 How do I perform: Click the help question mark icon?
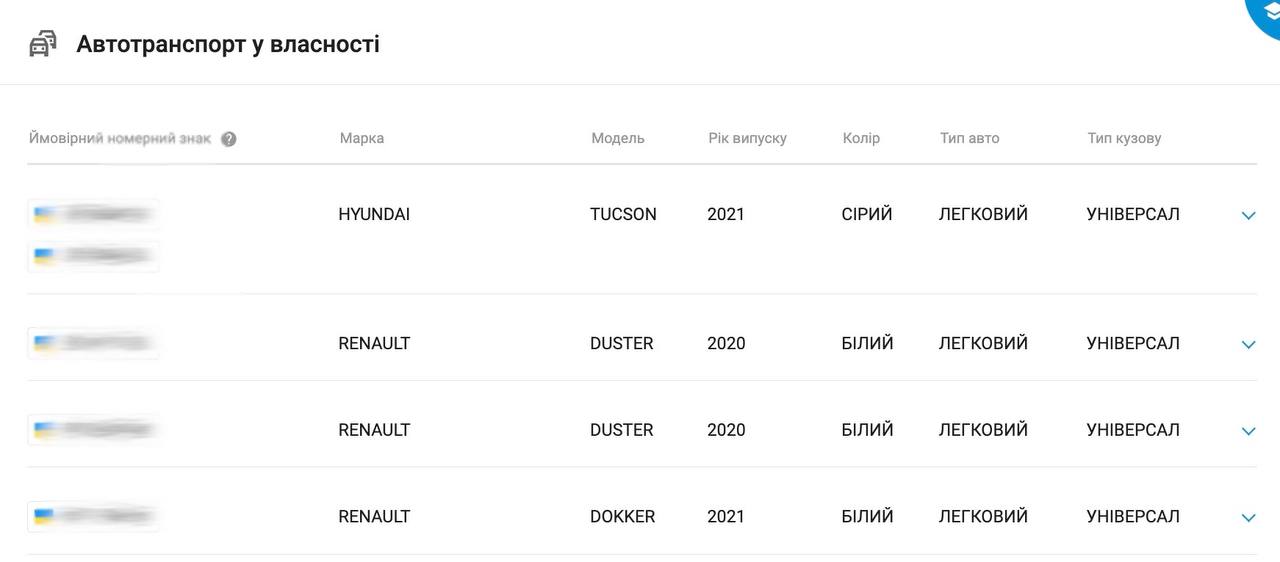pos(229,139)
